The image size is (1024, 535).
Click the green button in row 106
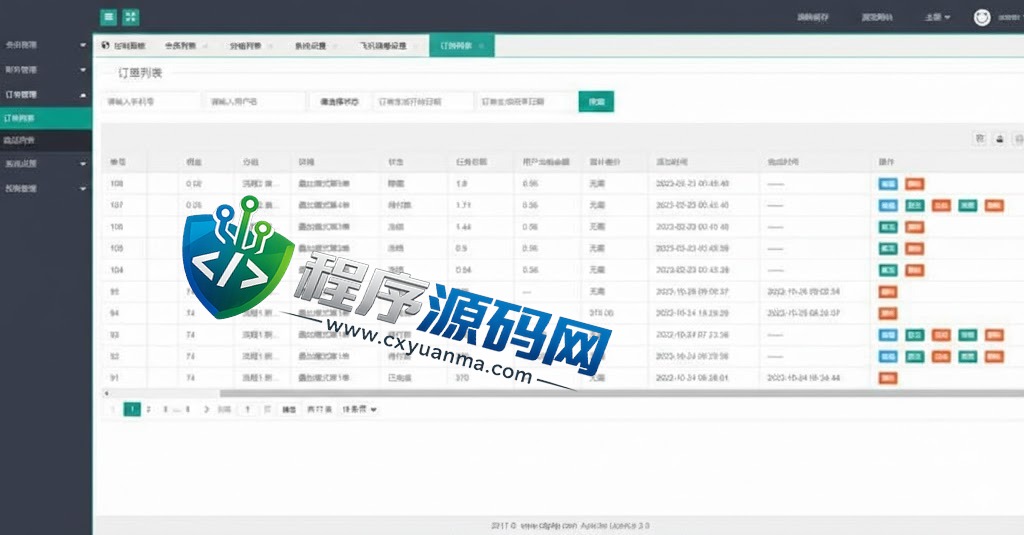tap(888, 227)
